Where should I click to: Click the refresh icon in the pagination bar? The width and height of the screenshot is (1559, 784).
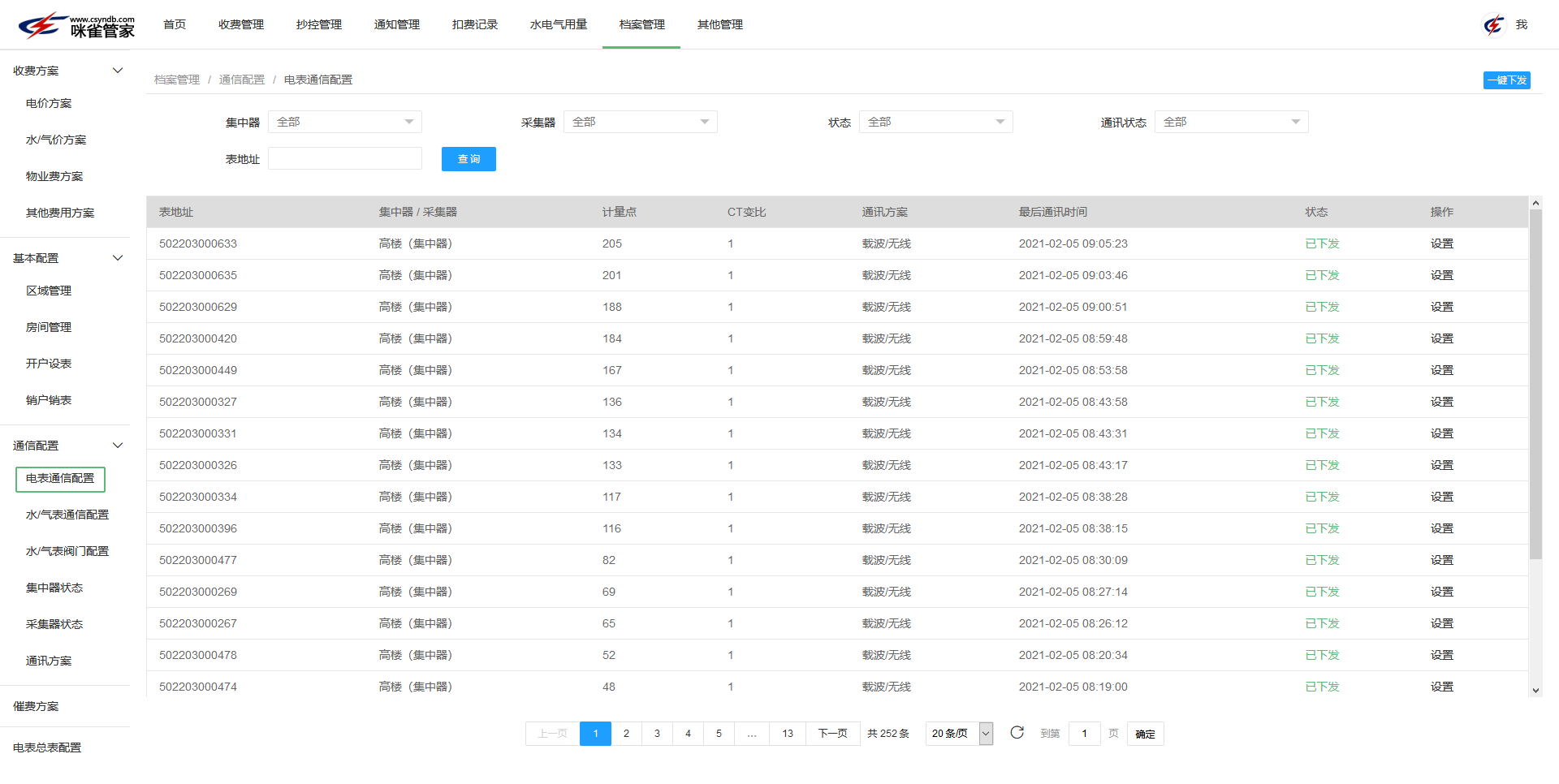[1017, 733]
